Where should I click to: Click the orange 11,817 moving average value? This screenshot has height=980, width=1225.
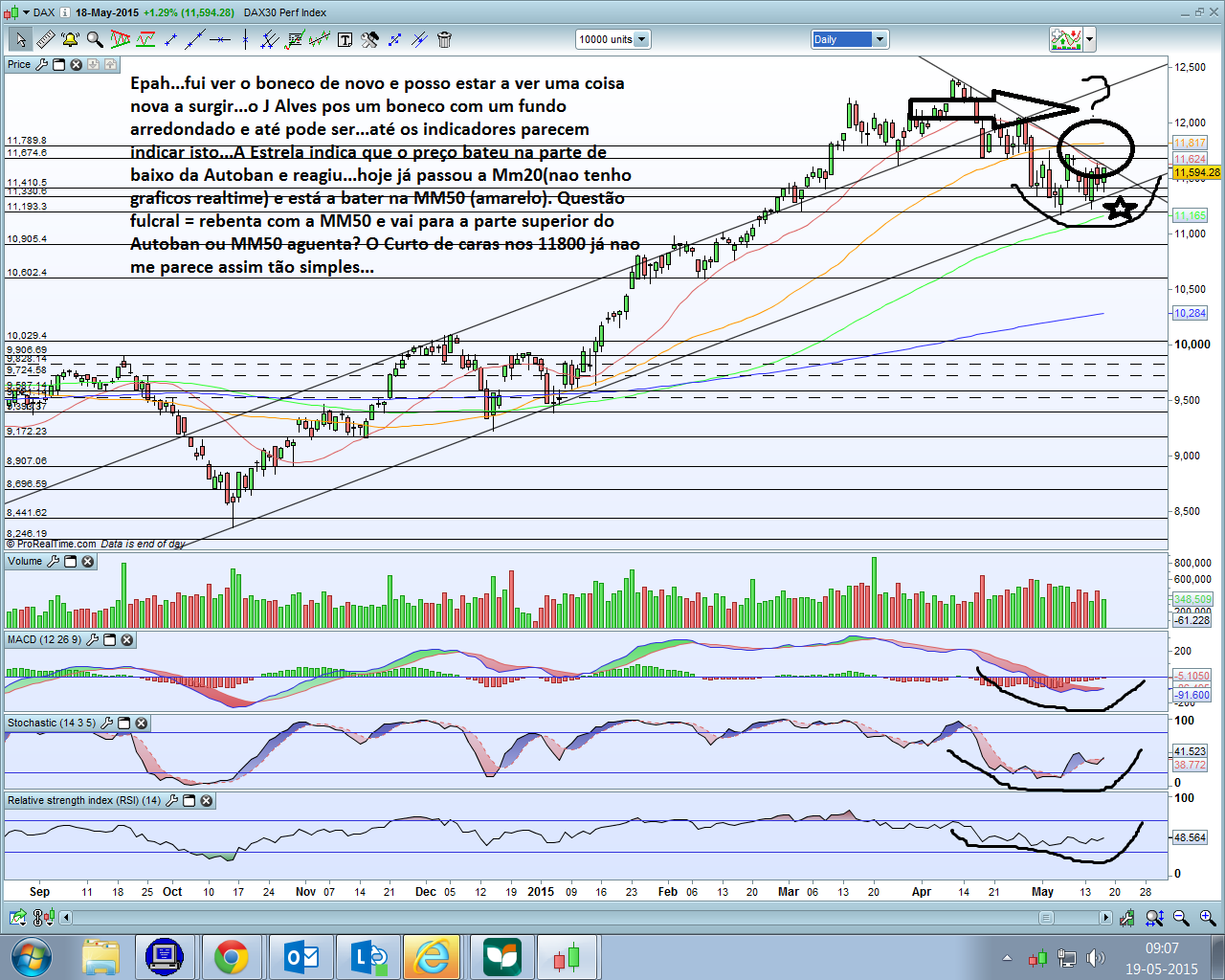(x=1190, y=144)
